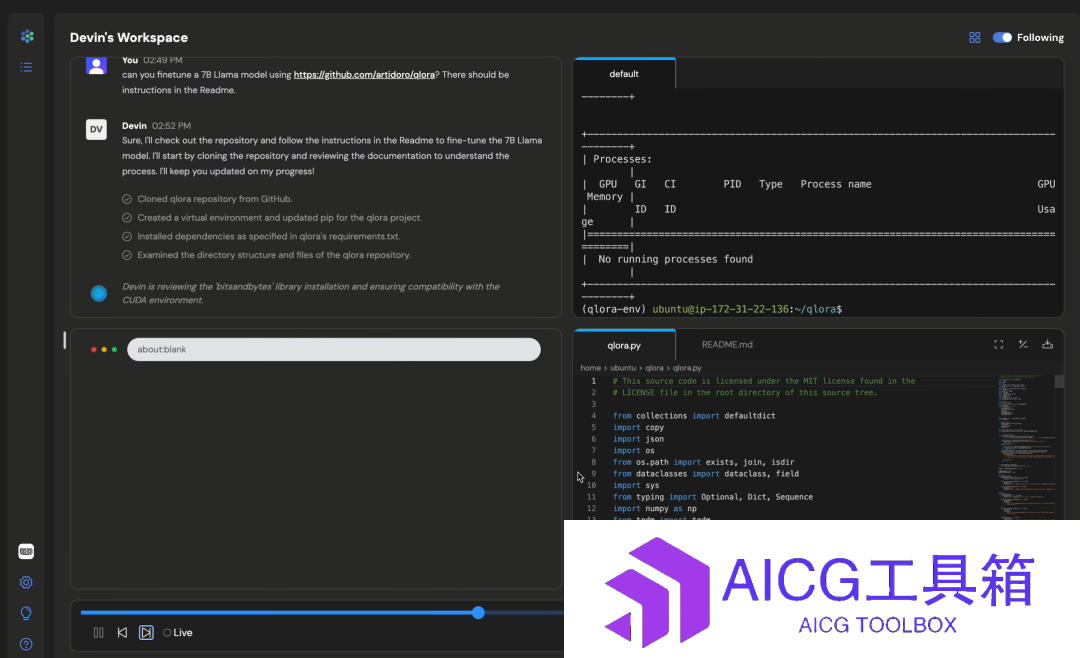Click Devin's DV avatar in the chat
1080x658 pixels.
tap(96, 130)
